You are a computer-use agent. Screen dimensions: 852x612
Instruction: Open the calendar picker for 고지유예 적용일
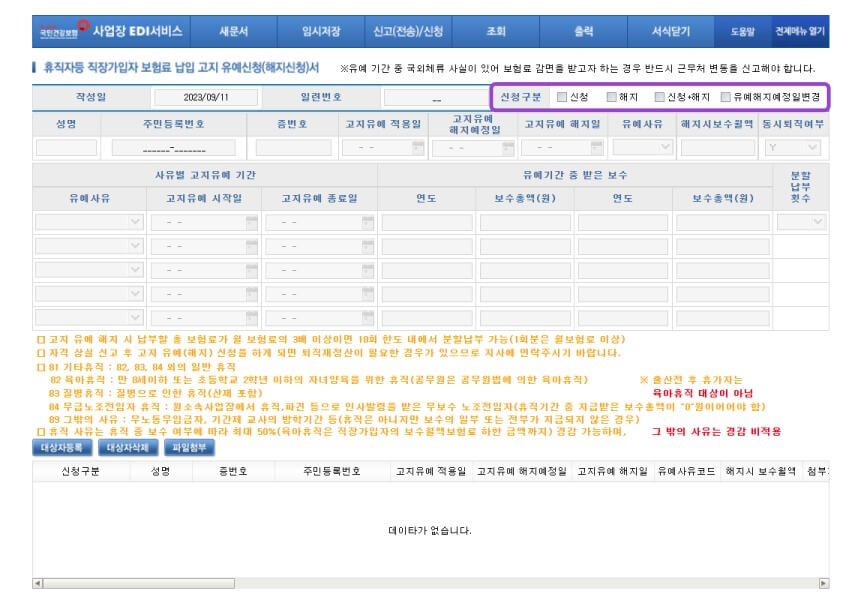417,147
